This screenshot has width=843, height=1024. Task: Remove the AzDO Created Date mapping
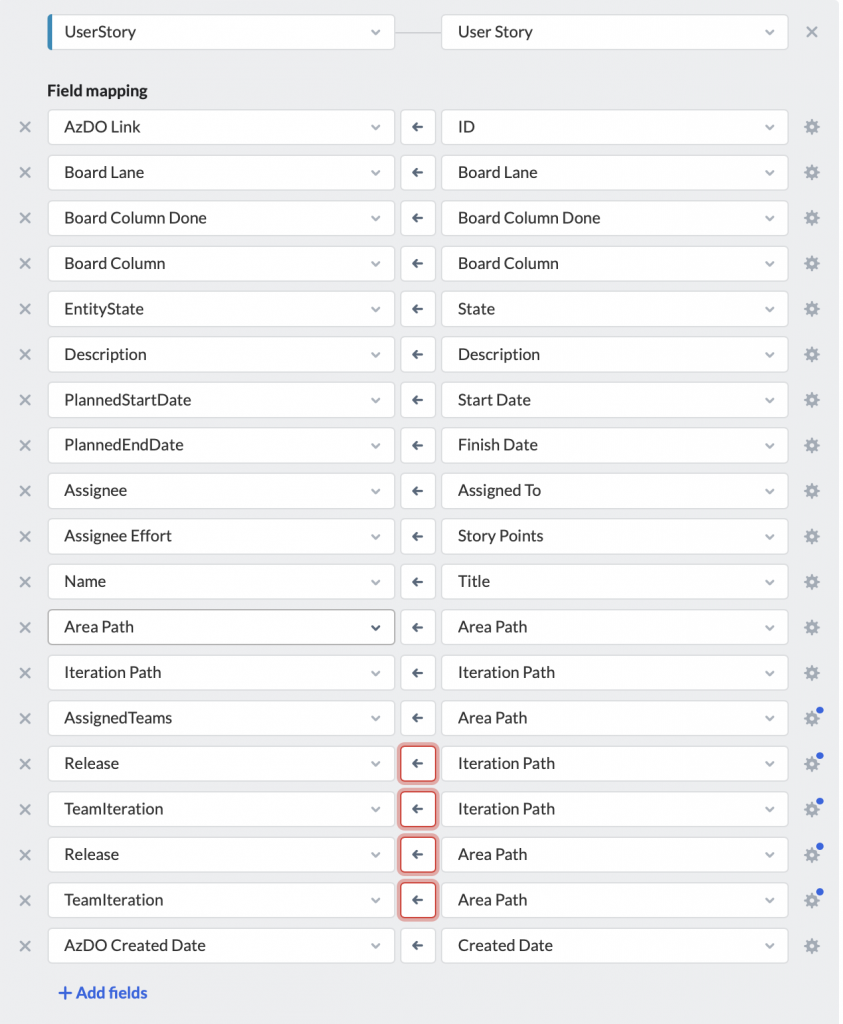[x=25, y=946]
